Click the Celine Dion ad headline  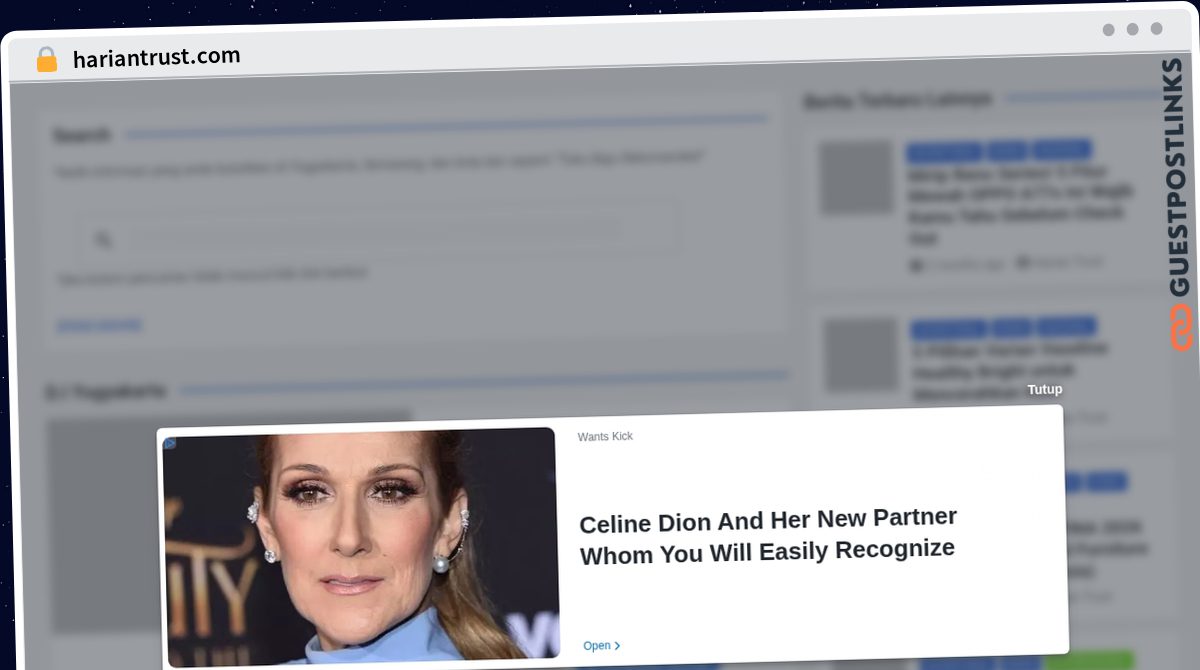pyautogui.click(x=768, y=536)
